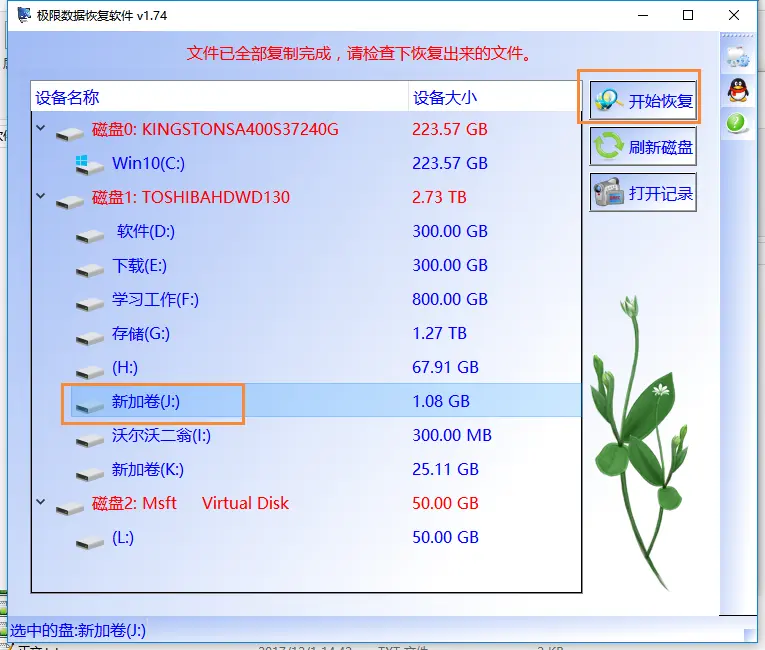Maximize the 极限数据恢复软件 window

[688, 16]
